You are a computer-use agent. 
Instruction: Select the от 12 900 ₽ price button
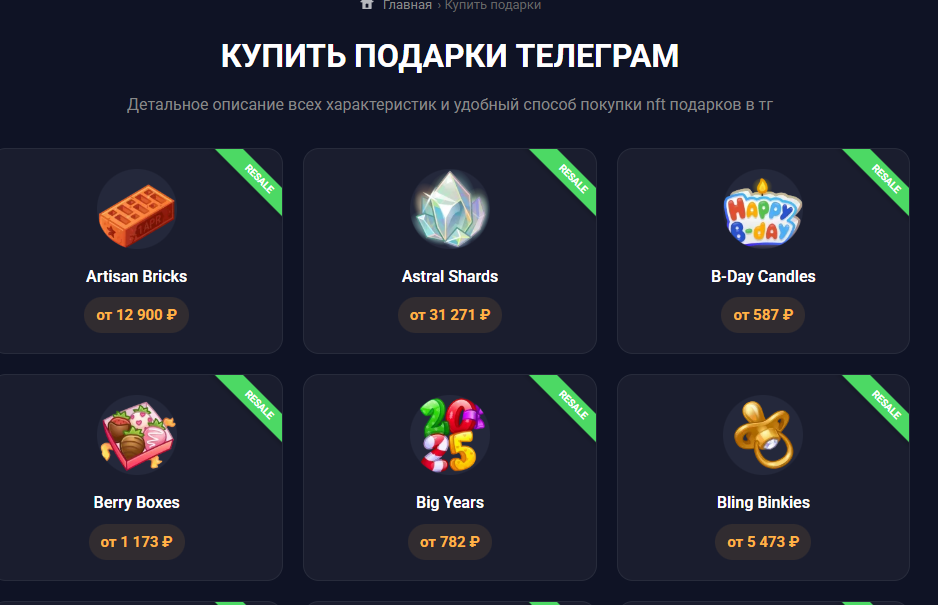pos(136,315)
